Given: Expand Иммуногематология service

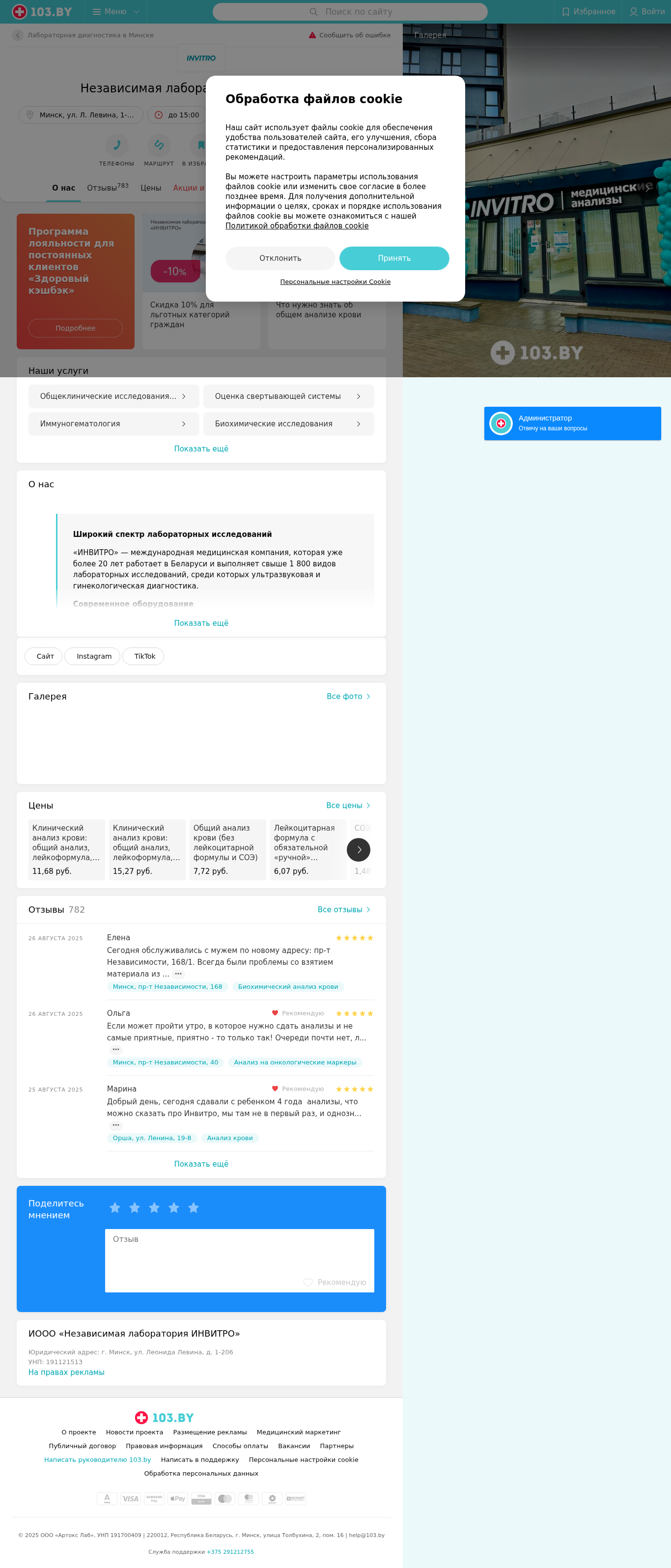Looking at the screenshot, I should coord(114,423).
